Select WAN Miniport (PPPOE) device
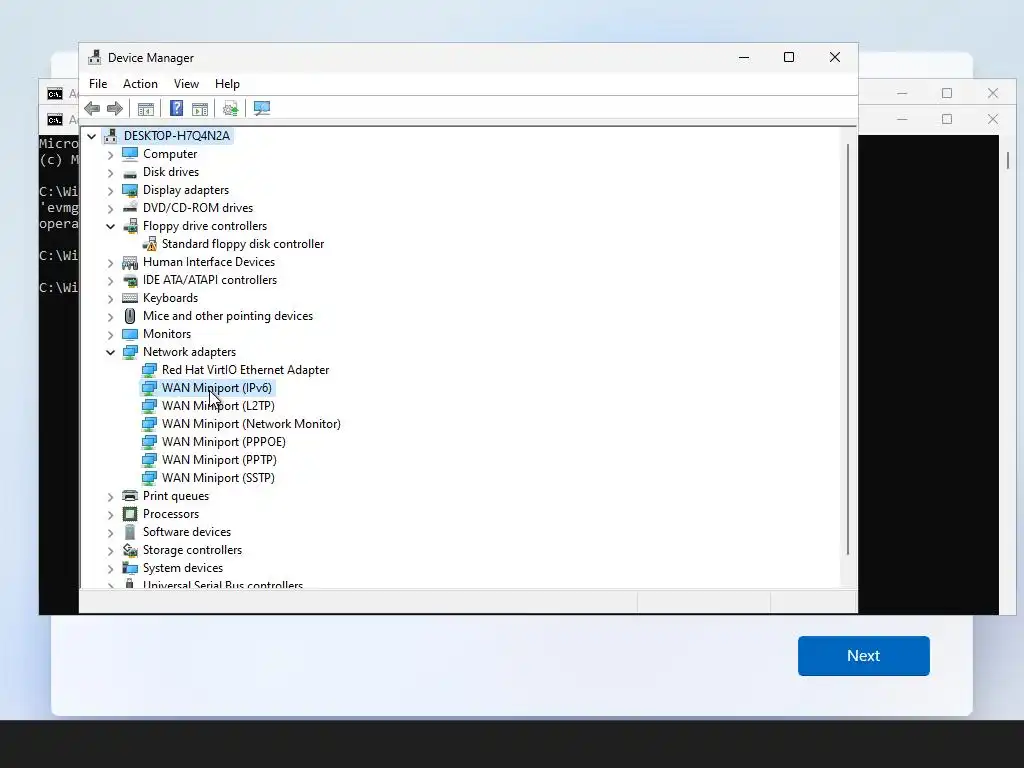The height and width of the screenshot is (768, 1024). (223, 442)
